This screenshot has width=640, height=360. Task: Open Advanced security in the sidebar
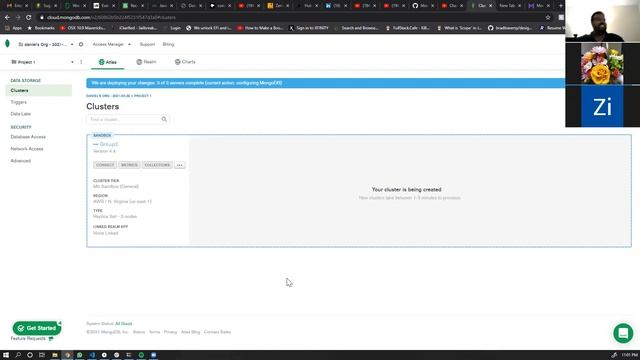(x=20, y=160)
